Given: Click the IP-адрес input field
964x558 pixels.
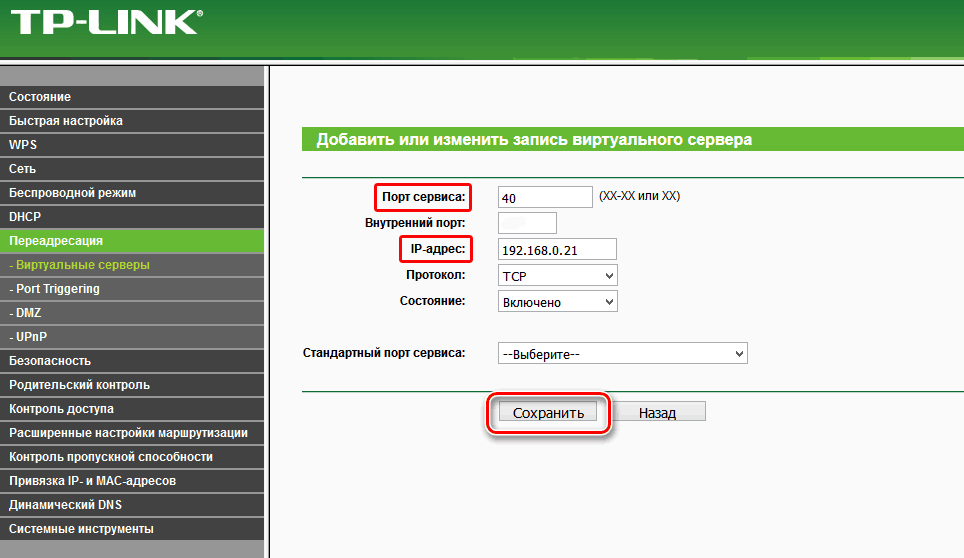Looking at the screenshot, I should [557, 249].
